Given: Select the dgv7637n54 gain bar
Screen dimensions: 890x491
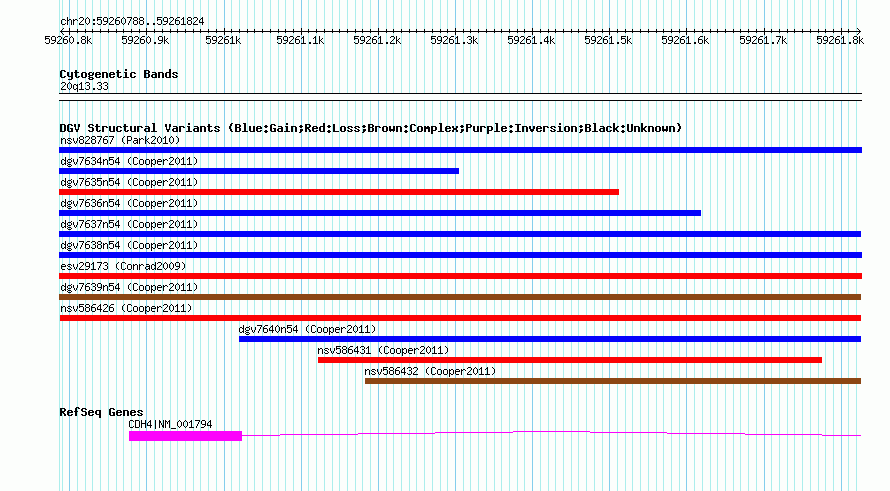Looking at the screenshot, I should (x=460, y=234).
